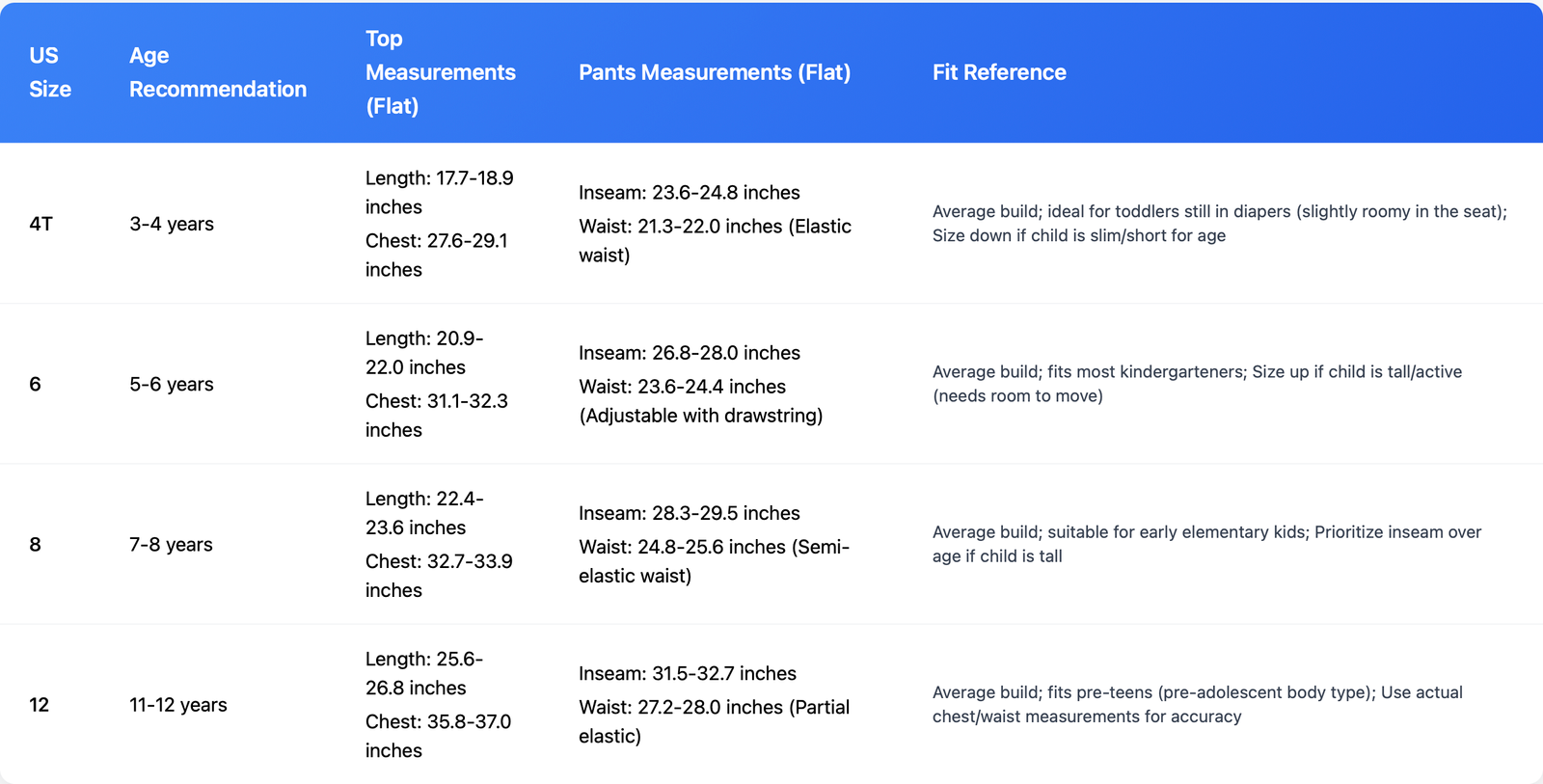This screenshot has width=1543, height=784.
Task: Click the 7-8 years age cell
Action: click(x=172, y=544)
